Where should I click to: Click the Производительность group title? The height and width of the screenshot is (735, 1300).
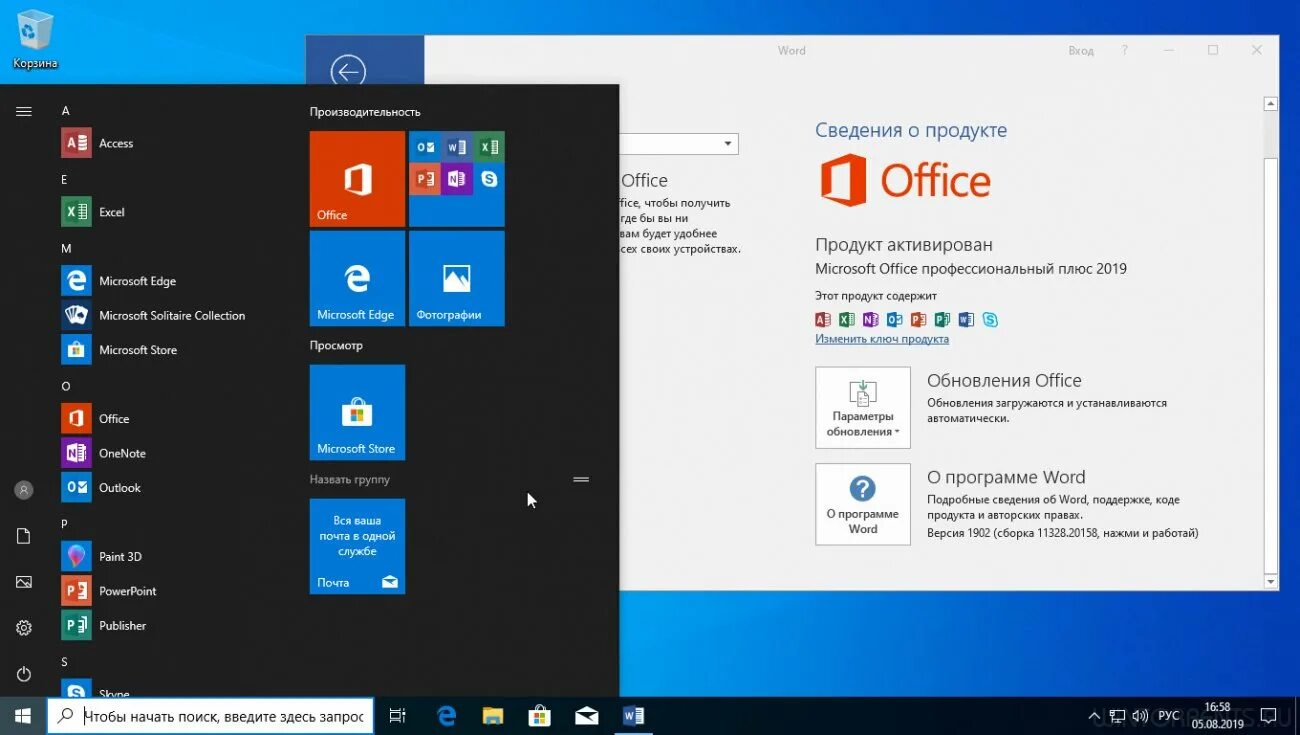pos(365,112)
